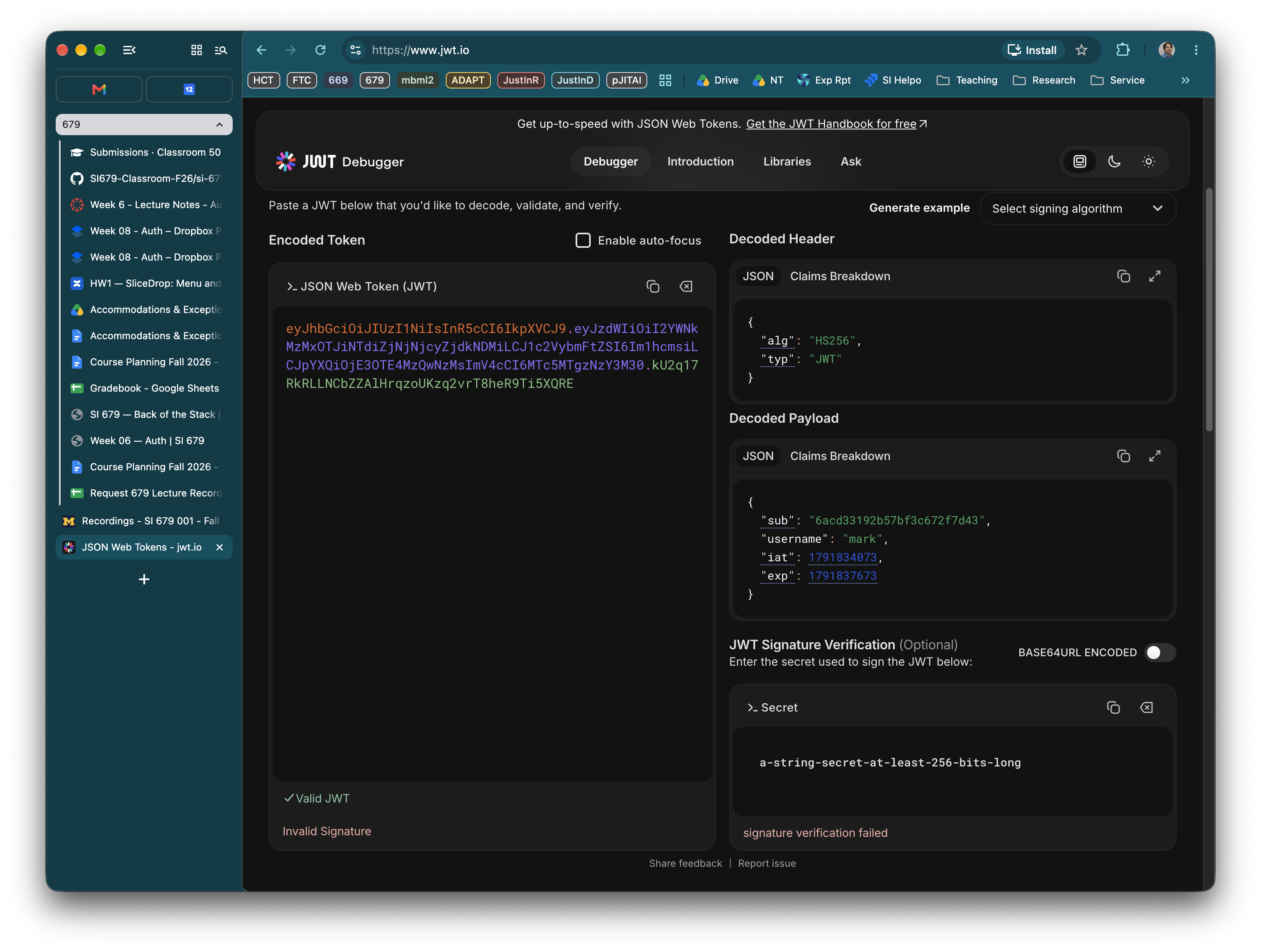Switch header to Claims Breakdown view

click(840, 277)
